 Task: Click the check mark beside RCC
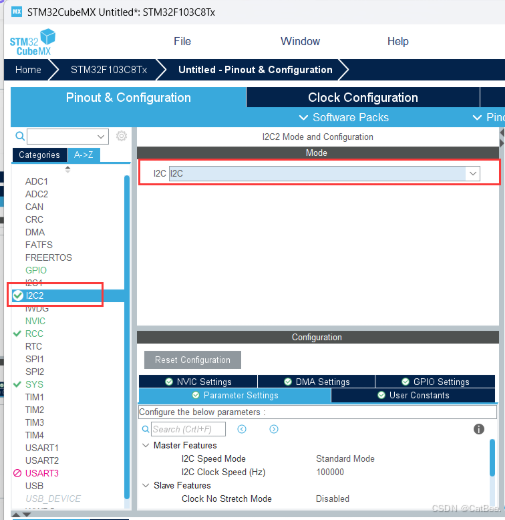click(17, 333)
